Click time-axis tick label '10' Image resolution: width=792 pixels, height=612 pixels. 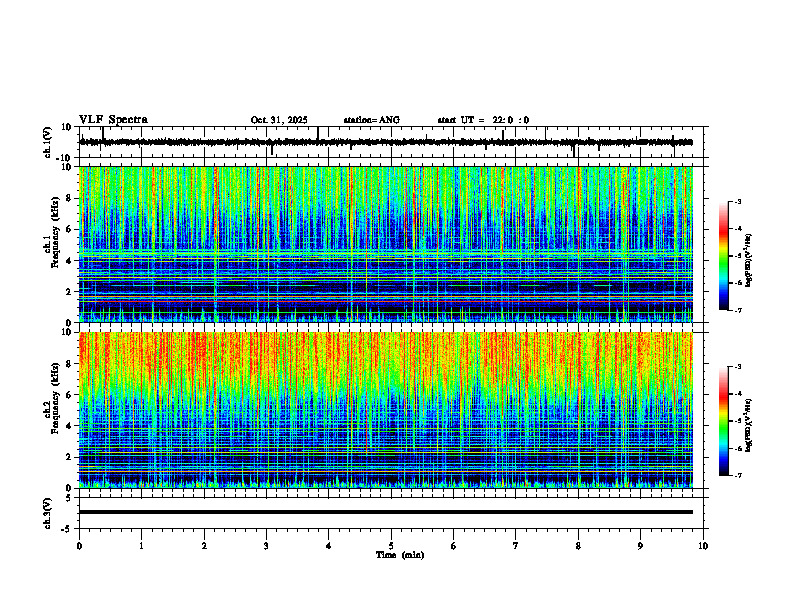point(703,546)
